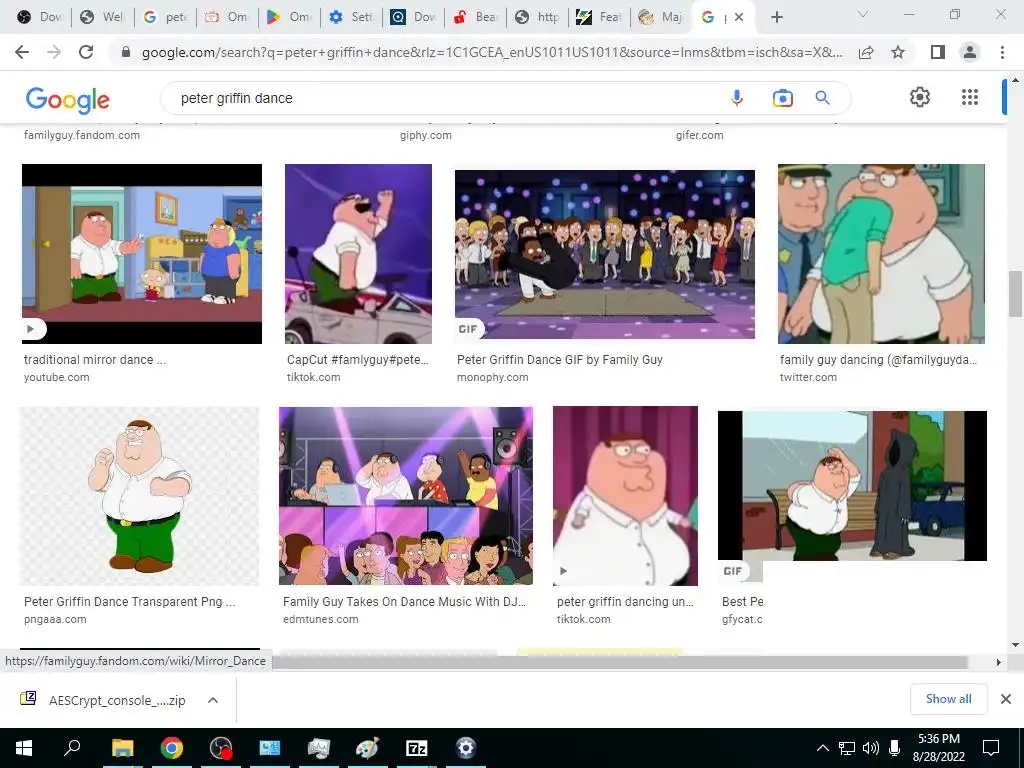
Task: View site lock information icon
Action: (126, 52)
